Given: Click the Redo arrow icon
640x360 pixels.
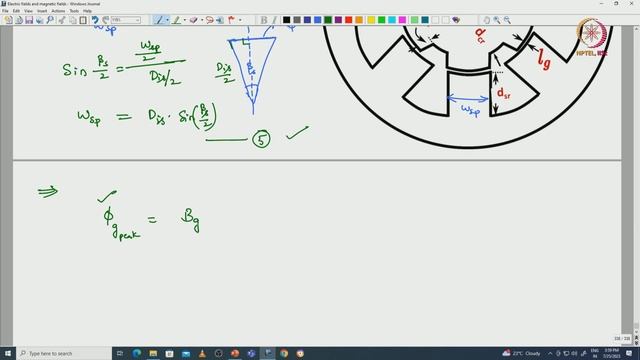Looking at the screenshot, I should click(105, 20).
